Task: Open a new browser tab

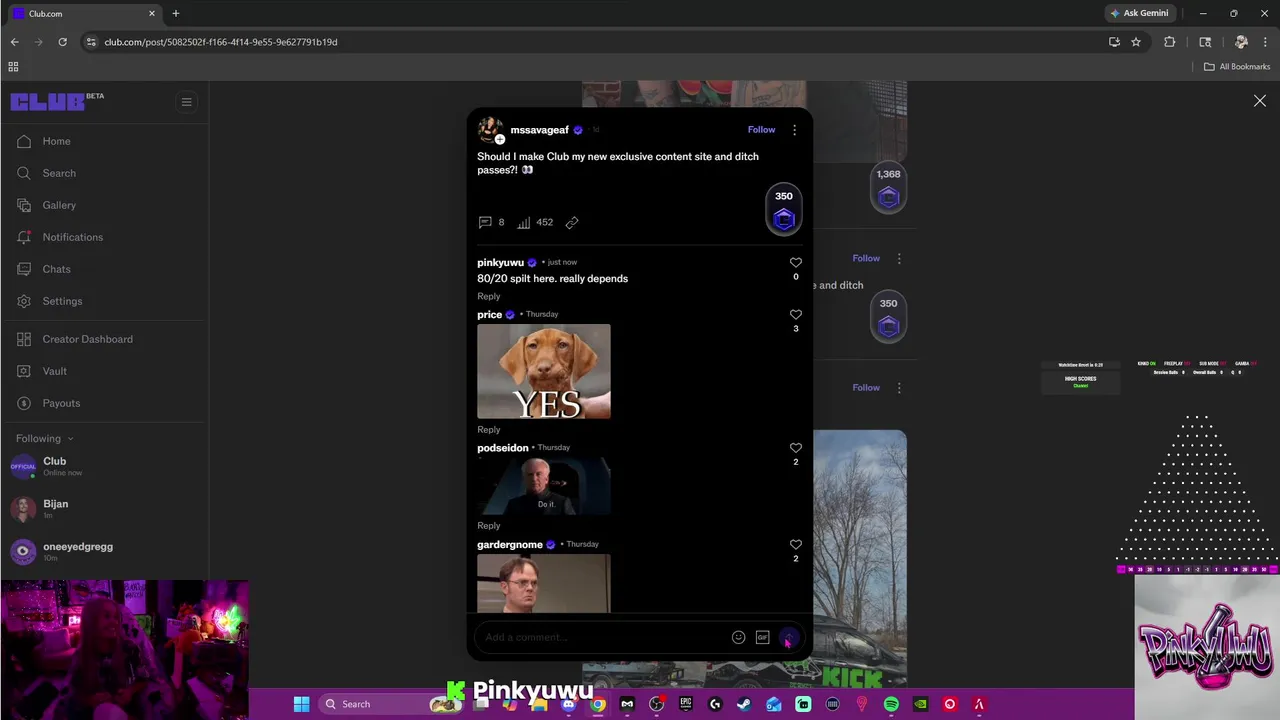Action: click(x=175, y=13)
